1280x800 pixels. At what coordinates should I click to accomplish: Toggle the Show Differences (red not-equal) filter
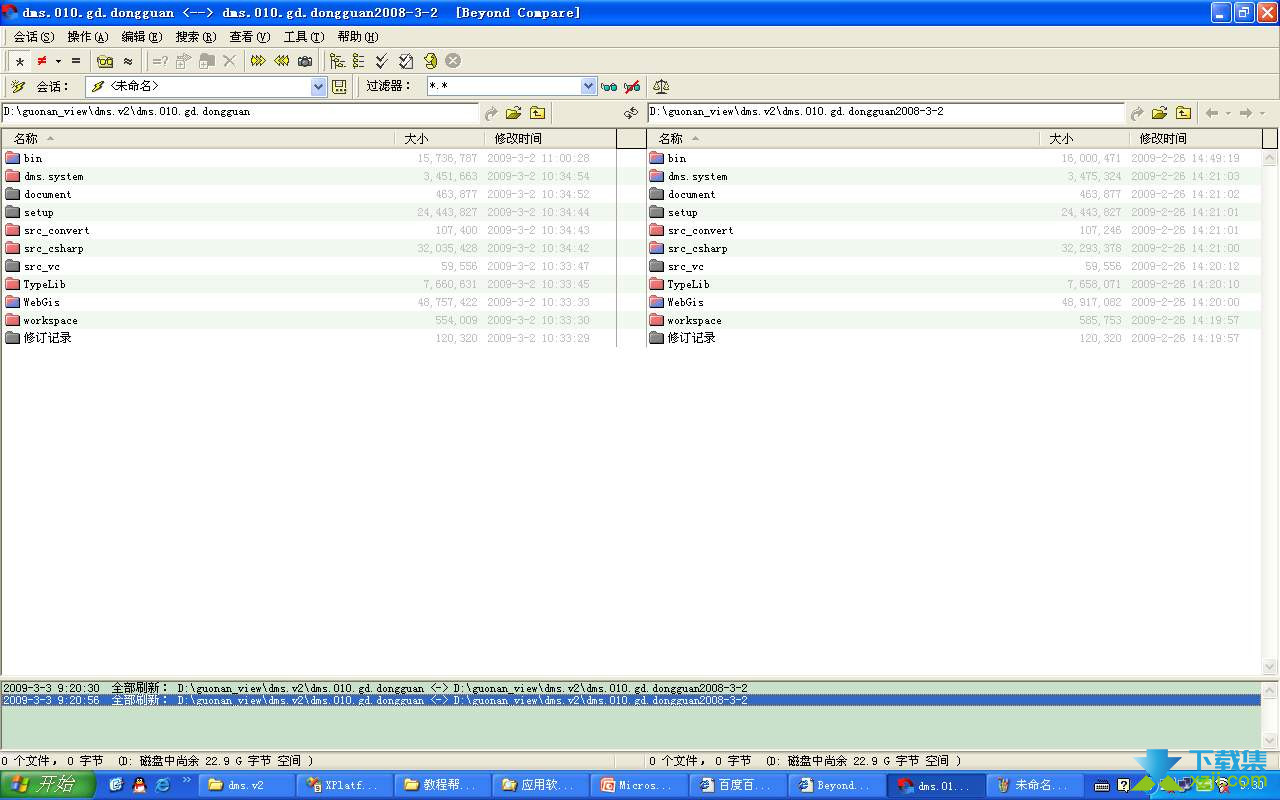[41, 61]
